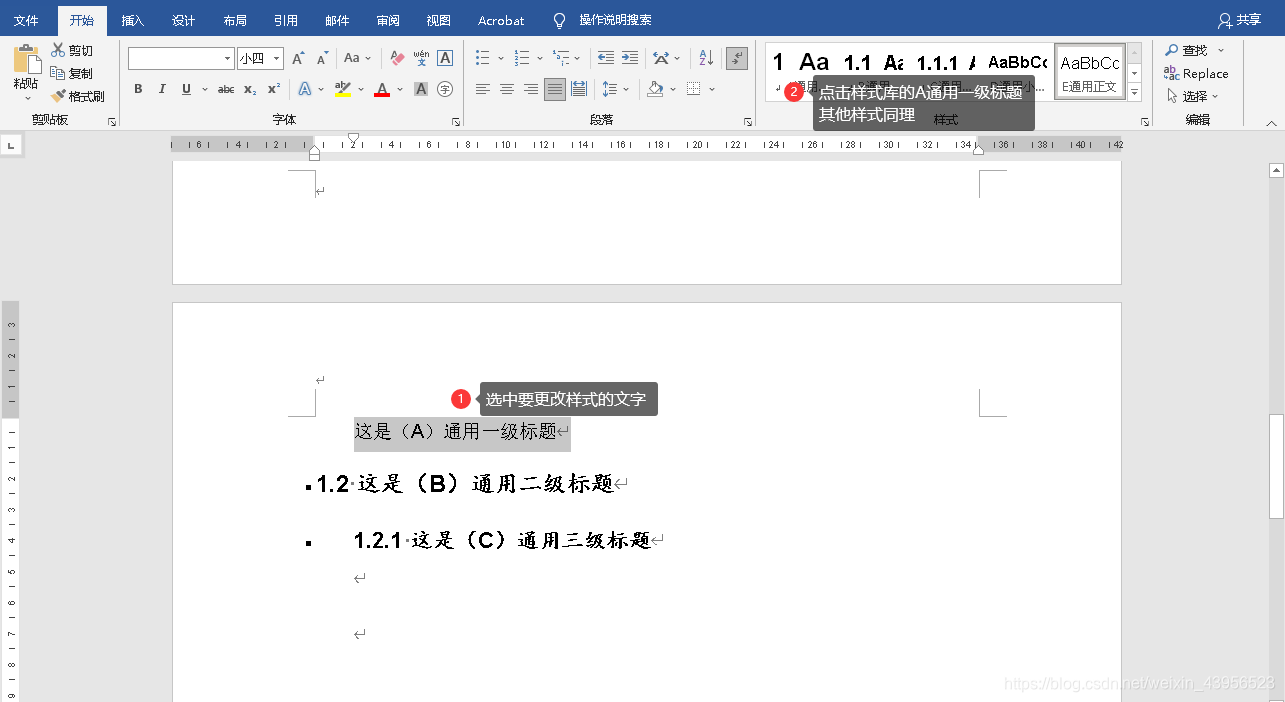Toggle character shading icon
The image size is (1285, 702).
421,89
